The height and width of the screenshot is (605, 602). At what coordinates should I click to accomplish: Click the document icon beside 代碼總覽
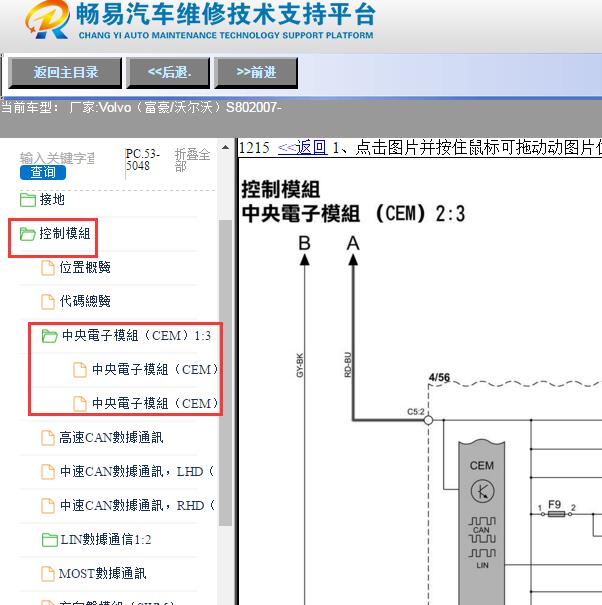pyautogui.click(x=48, y=302)
